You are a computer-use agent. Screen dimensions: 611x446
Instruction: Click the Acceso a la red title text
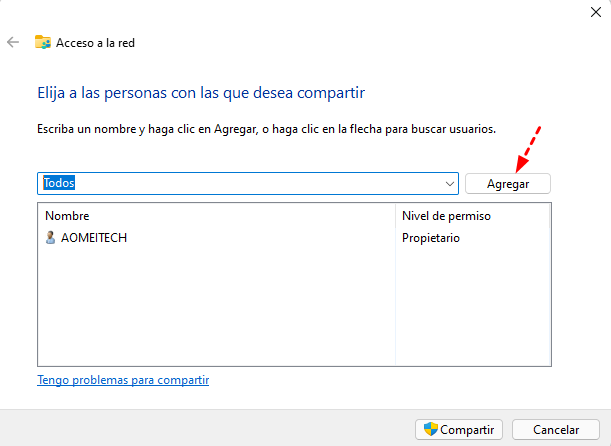(x=95, y=42)
